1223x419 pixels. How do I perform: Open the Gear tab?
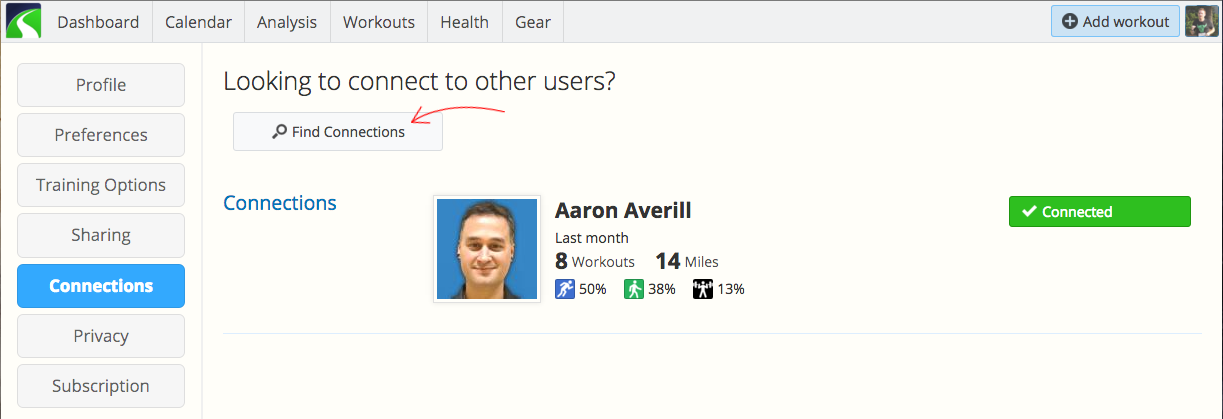coord(533,22)
